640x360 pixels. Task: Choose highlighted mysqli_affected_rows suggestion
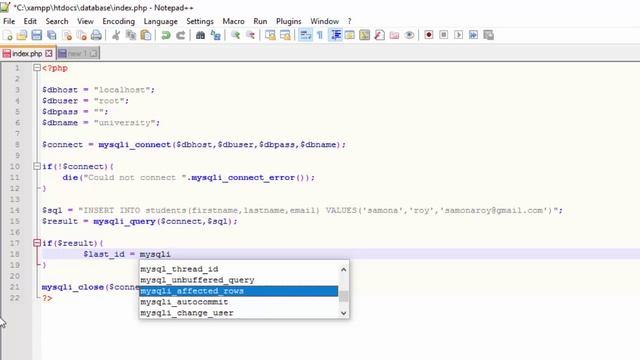click(239, 291)
